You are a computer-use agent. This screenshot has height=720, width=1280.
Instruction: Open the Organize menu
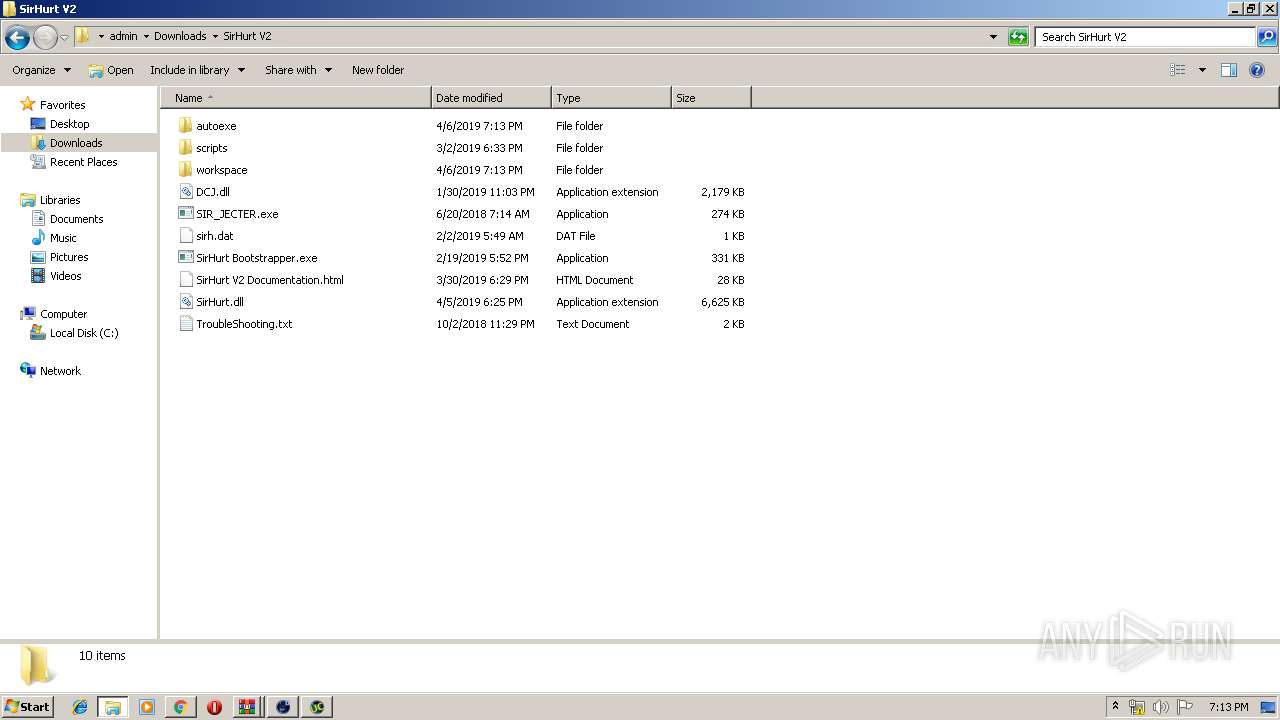pos(41,70)
